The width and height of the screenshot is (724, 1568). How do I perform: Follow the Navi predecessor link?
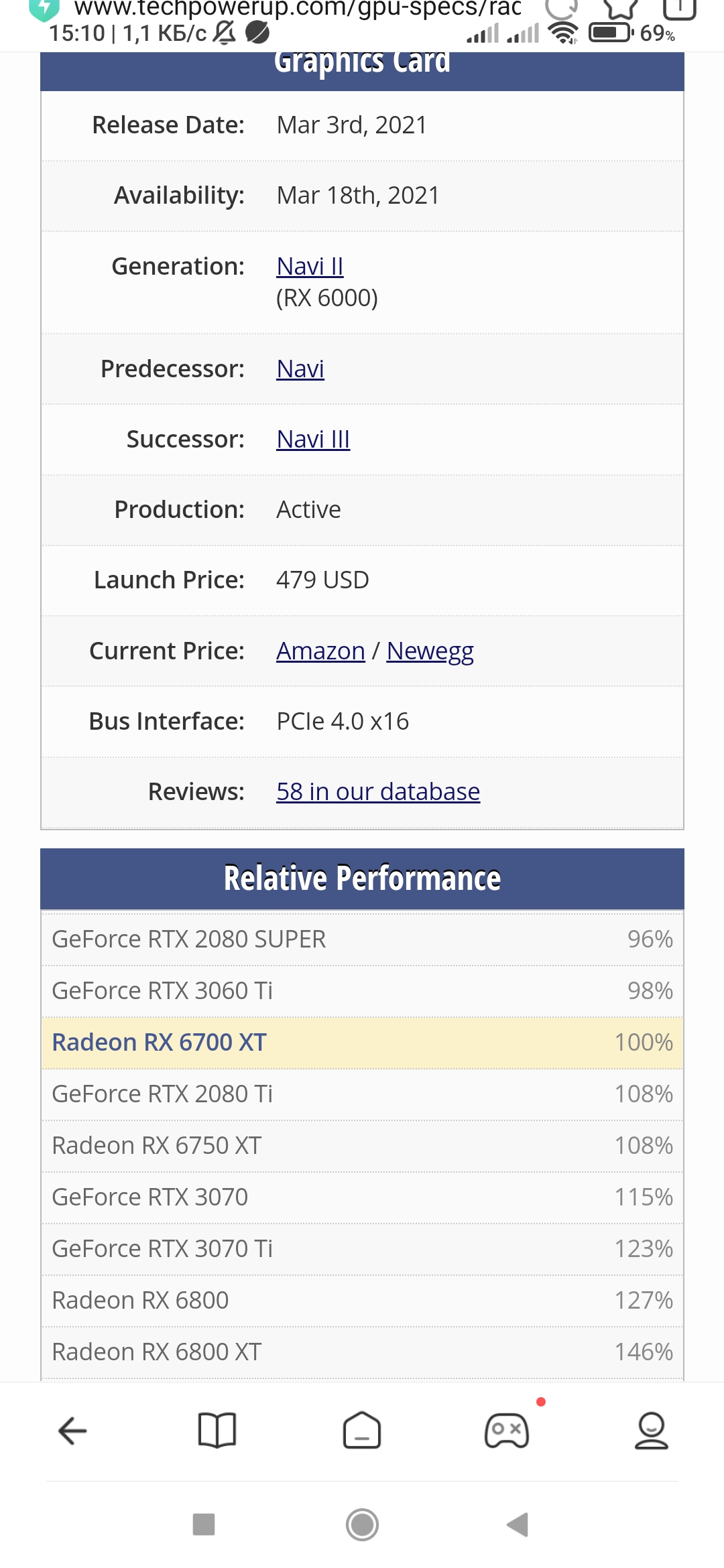tap(300, 369)
